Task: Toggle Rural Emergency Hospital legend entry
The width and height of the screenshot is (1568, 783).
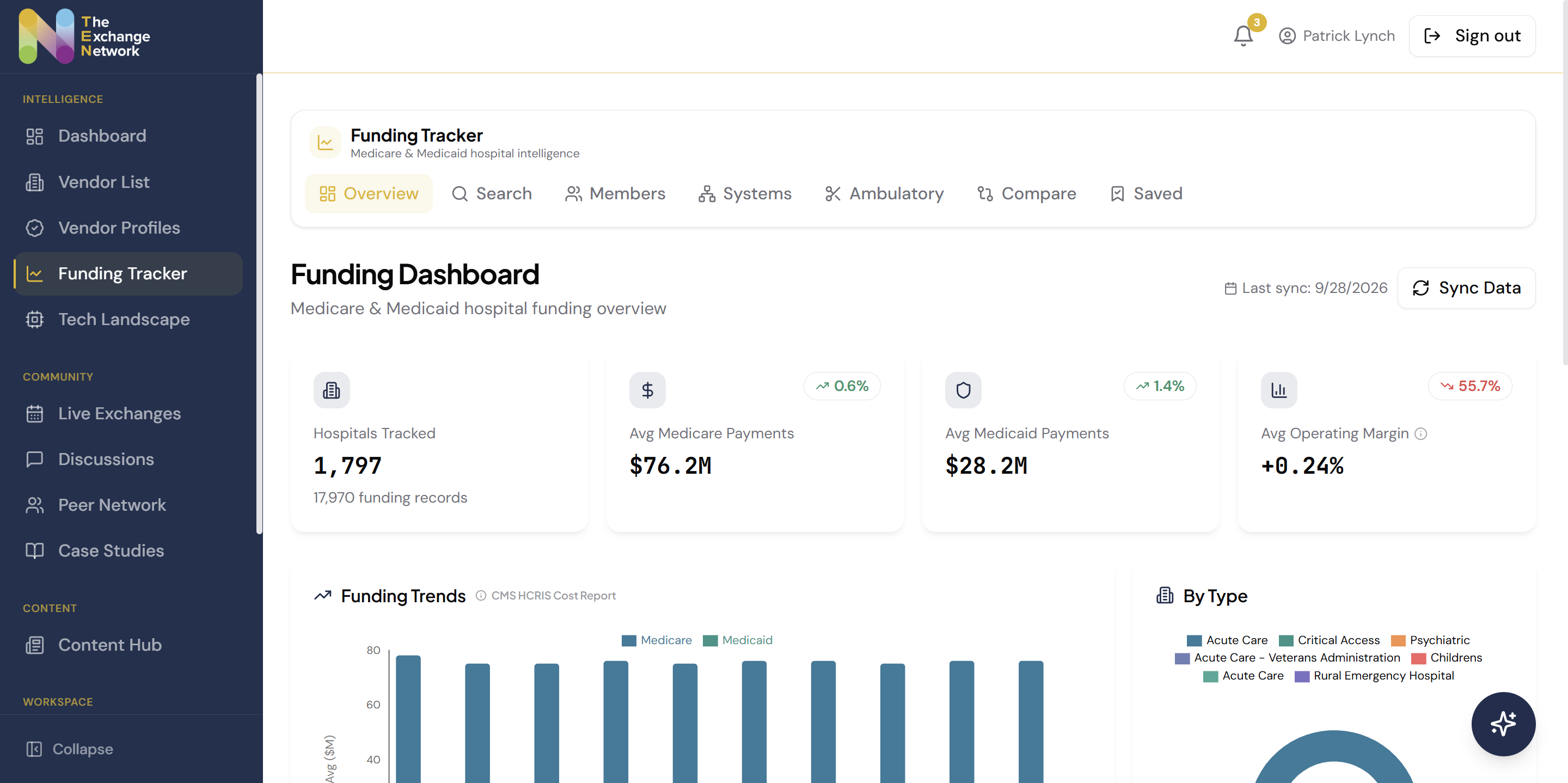Action: (1374, 675)
